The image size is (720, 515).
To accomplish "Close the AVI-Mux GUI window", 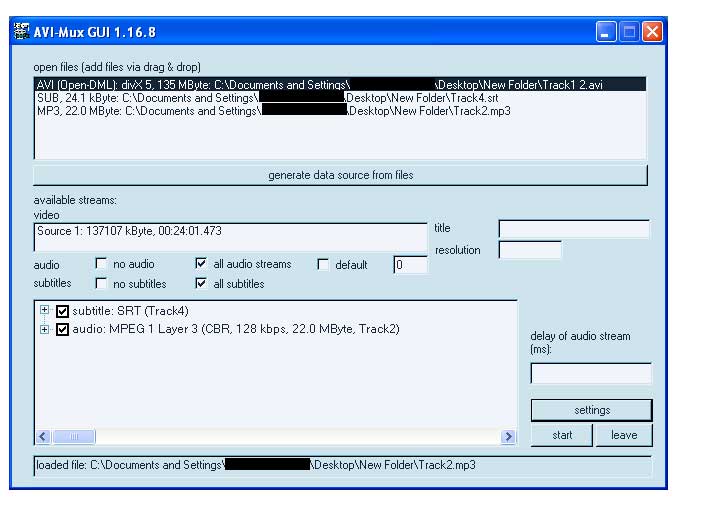I will tap(652, 32).
